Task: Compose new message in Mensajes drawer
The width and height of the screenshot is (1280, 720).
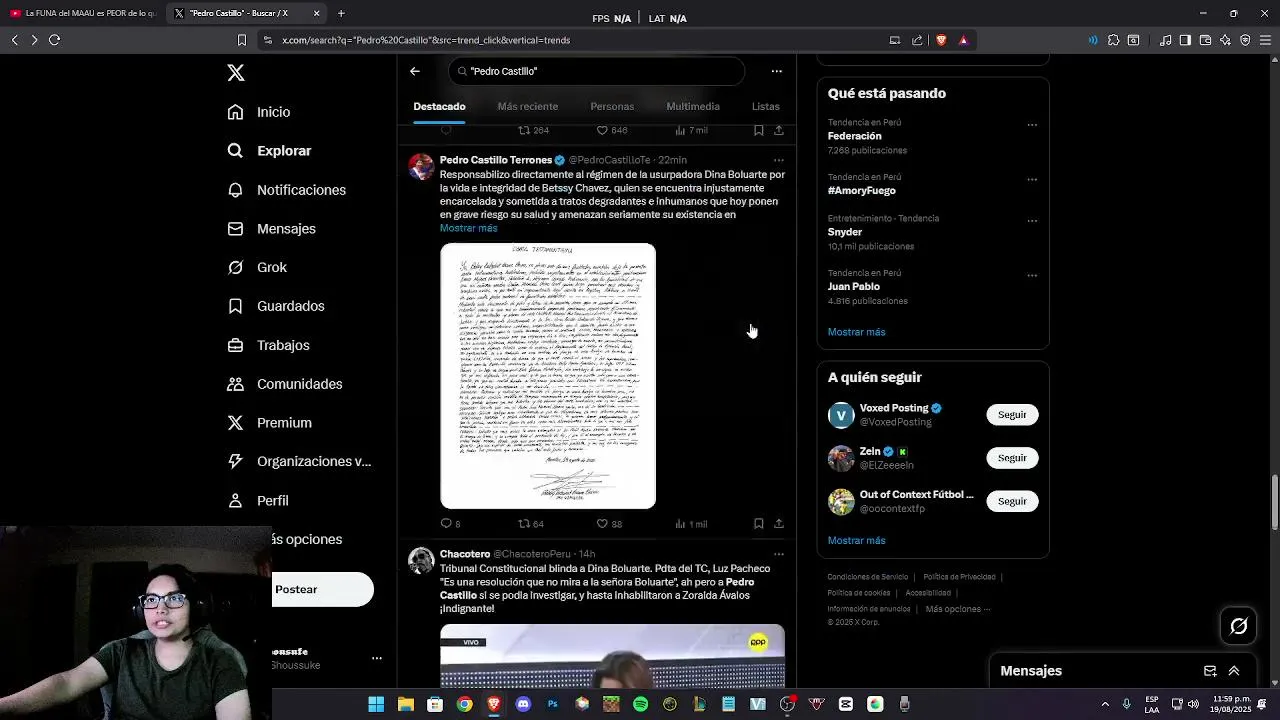Action: [1210, 671]
